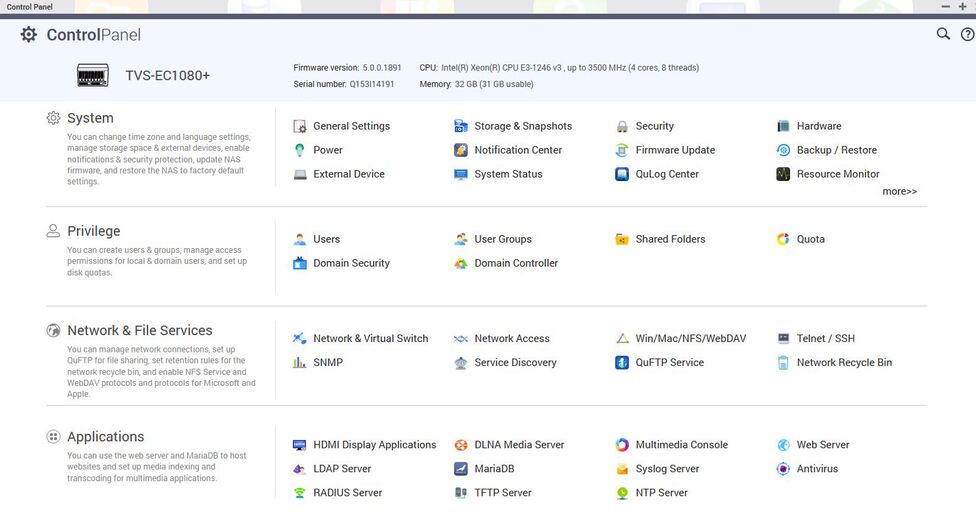Open Telnet / SSH settings
This screenshot has width=976, height=512.
tap(825, 339)
